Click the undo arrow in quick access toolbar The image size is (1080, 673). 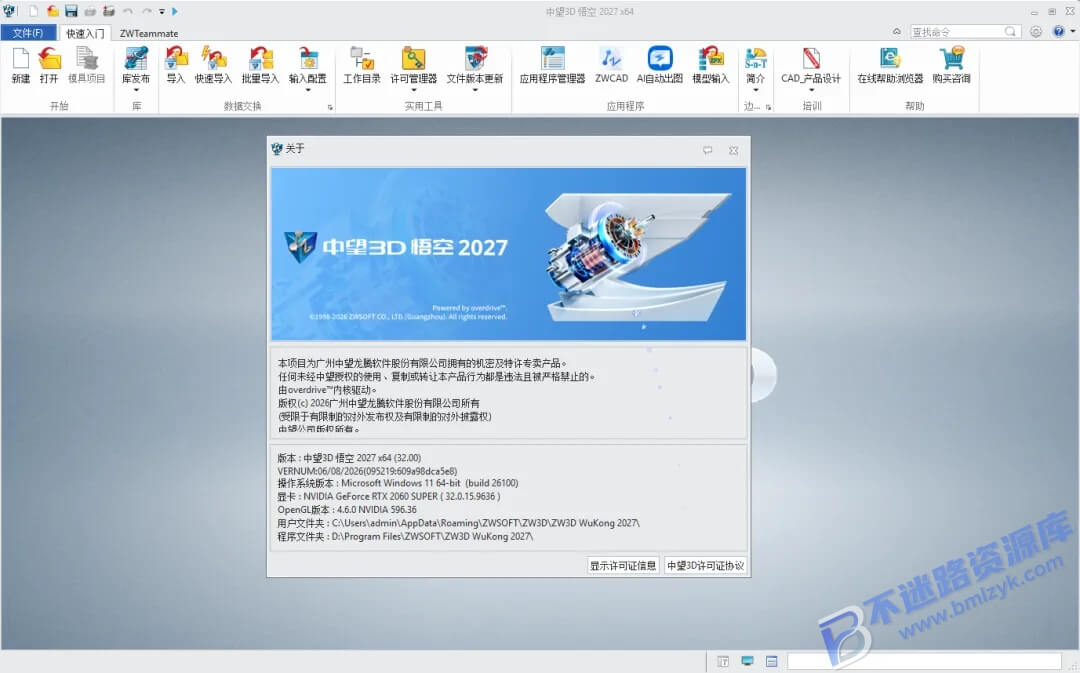(127, 11)
